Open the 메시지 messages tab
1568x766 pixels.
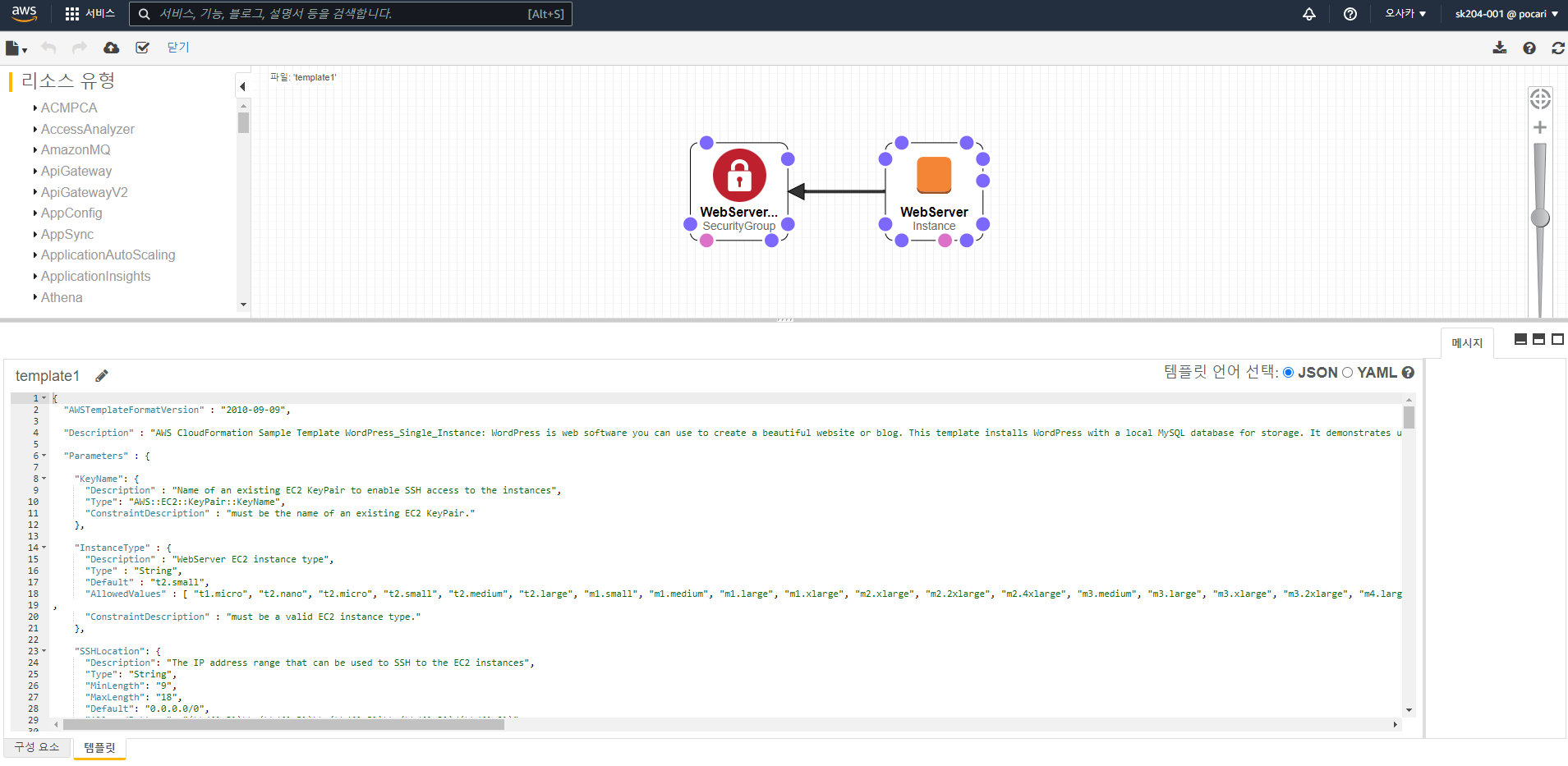tap(1467, 343)
